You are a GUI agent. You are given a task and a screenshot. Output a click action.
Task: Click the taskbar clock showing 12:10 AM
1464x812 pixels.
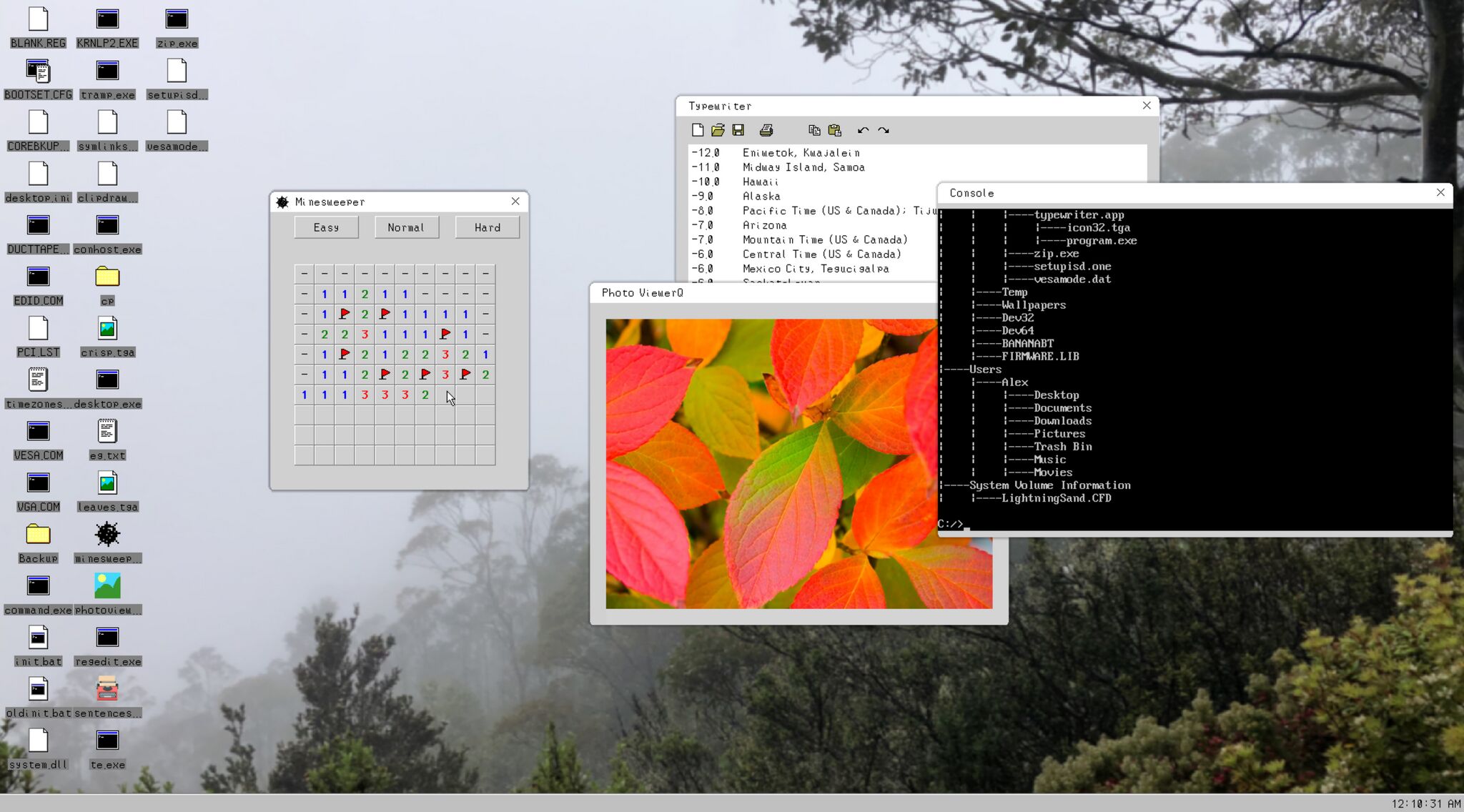pos(1425,803)
